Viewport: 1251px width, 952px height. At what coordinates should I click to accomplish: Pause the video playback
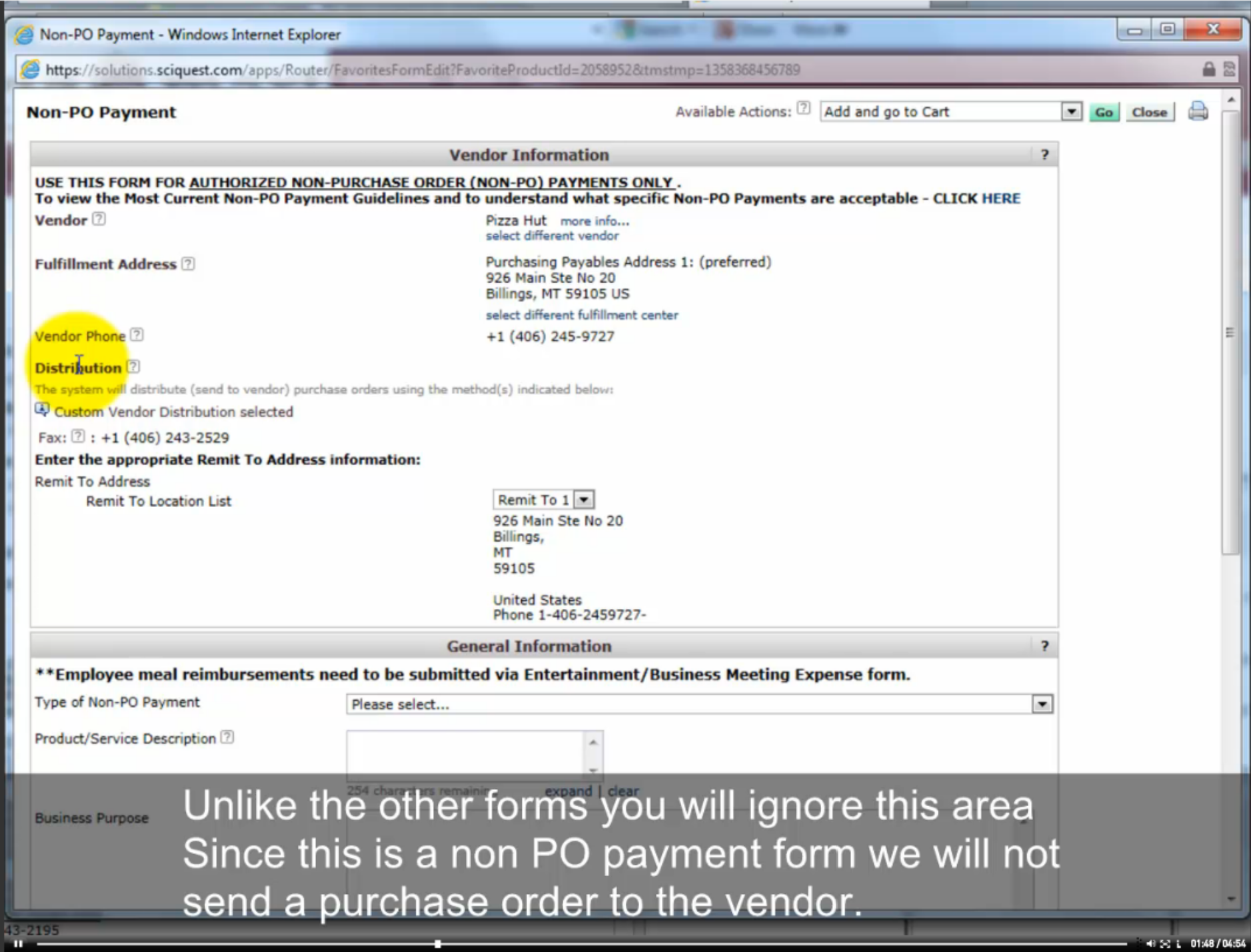[x=18, y=943]
